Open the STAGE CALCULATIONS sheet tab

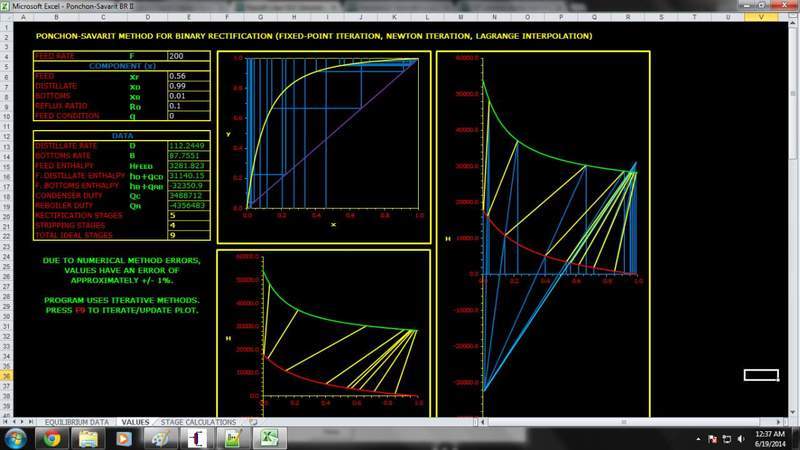[198, 422]
